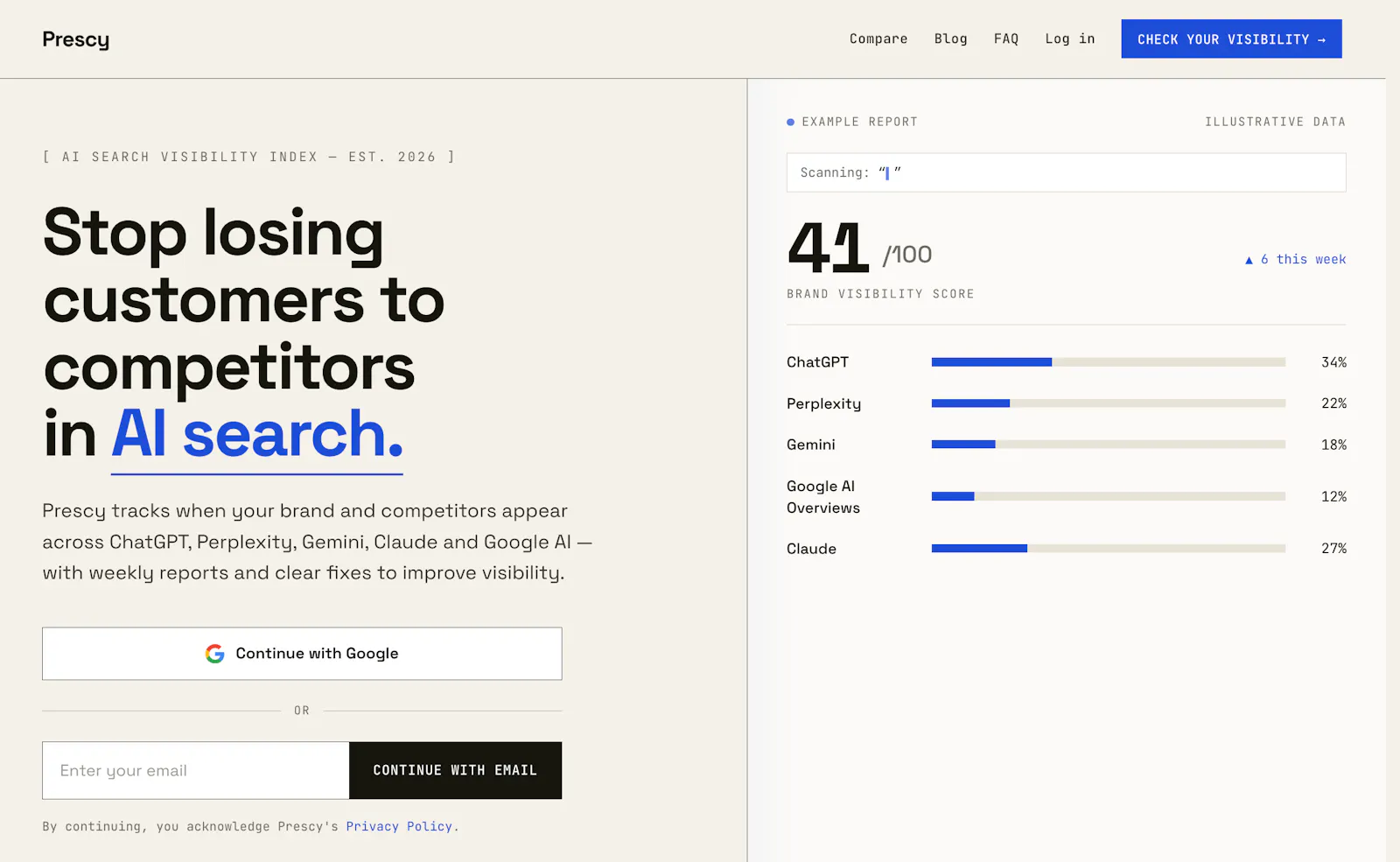Click the 27% value
The image size is (1400, 862).
[1333, 549]
